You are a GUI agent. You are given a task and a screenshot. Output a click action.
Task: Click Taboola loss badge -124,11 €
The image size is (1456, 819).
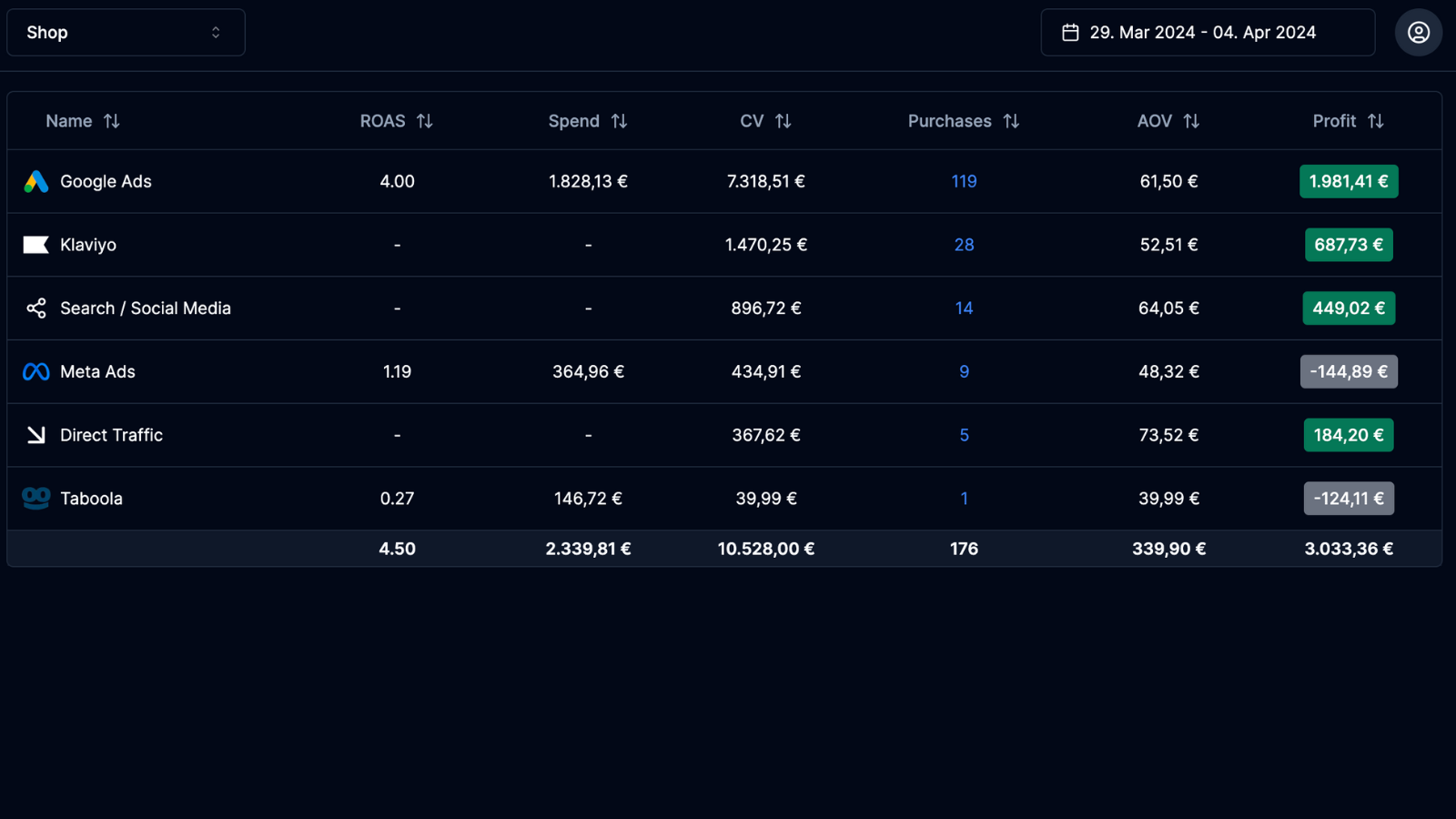(x=1349, y=498)
